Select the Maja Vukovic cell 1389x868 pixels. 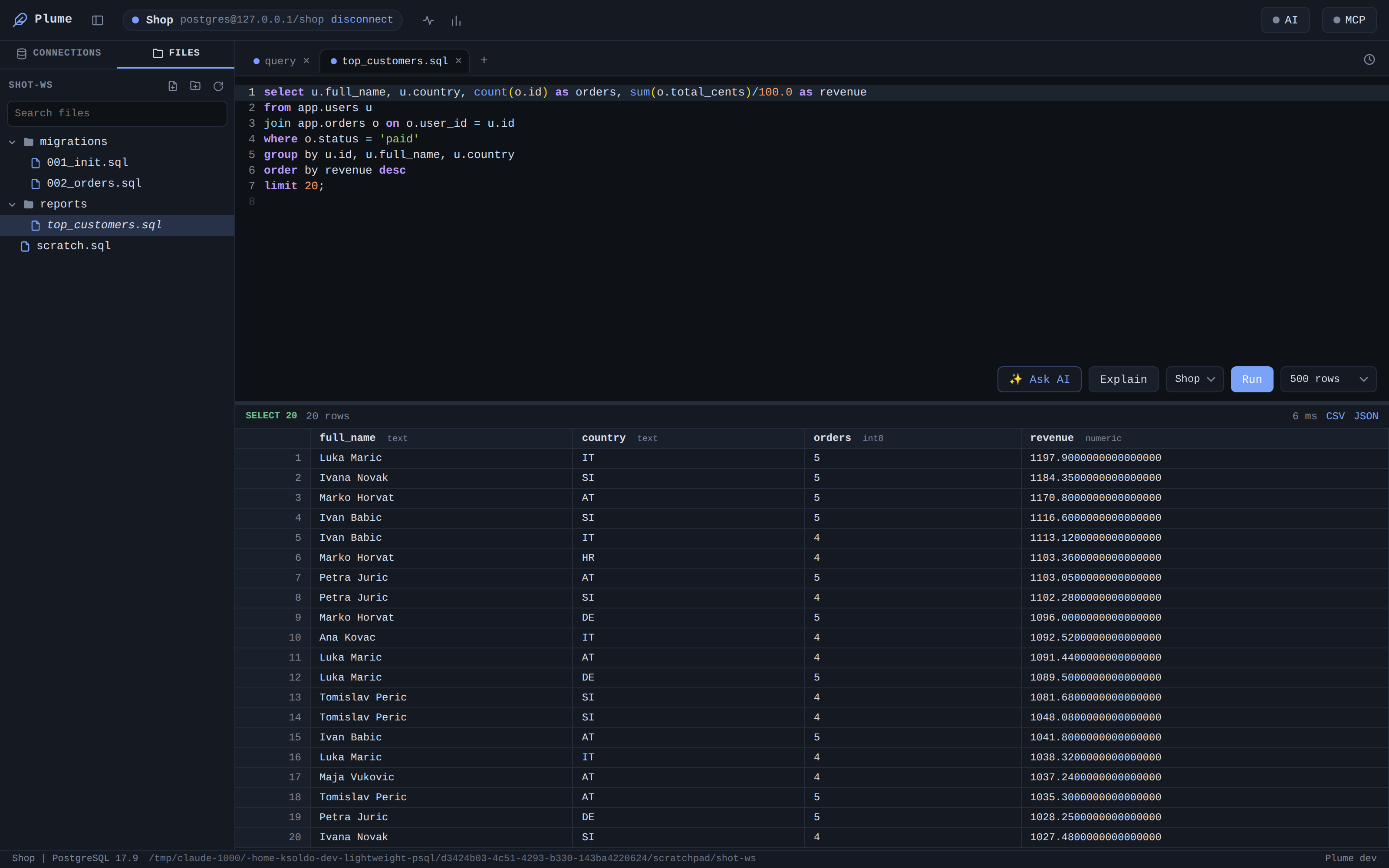pyautogui.click(x=441, y=777)
